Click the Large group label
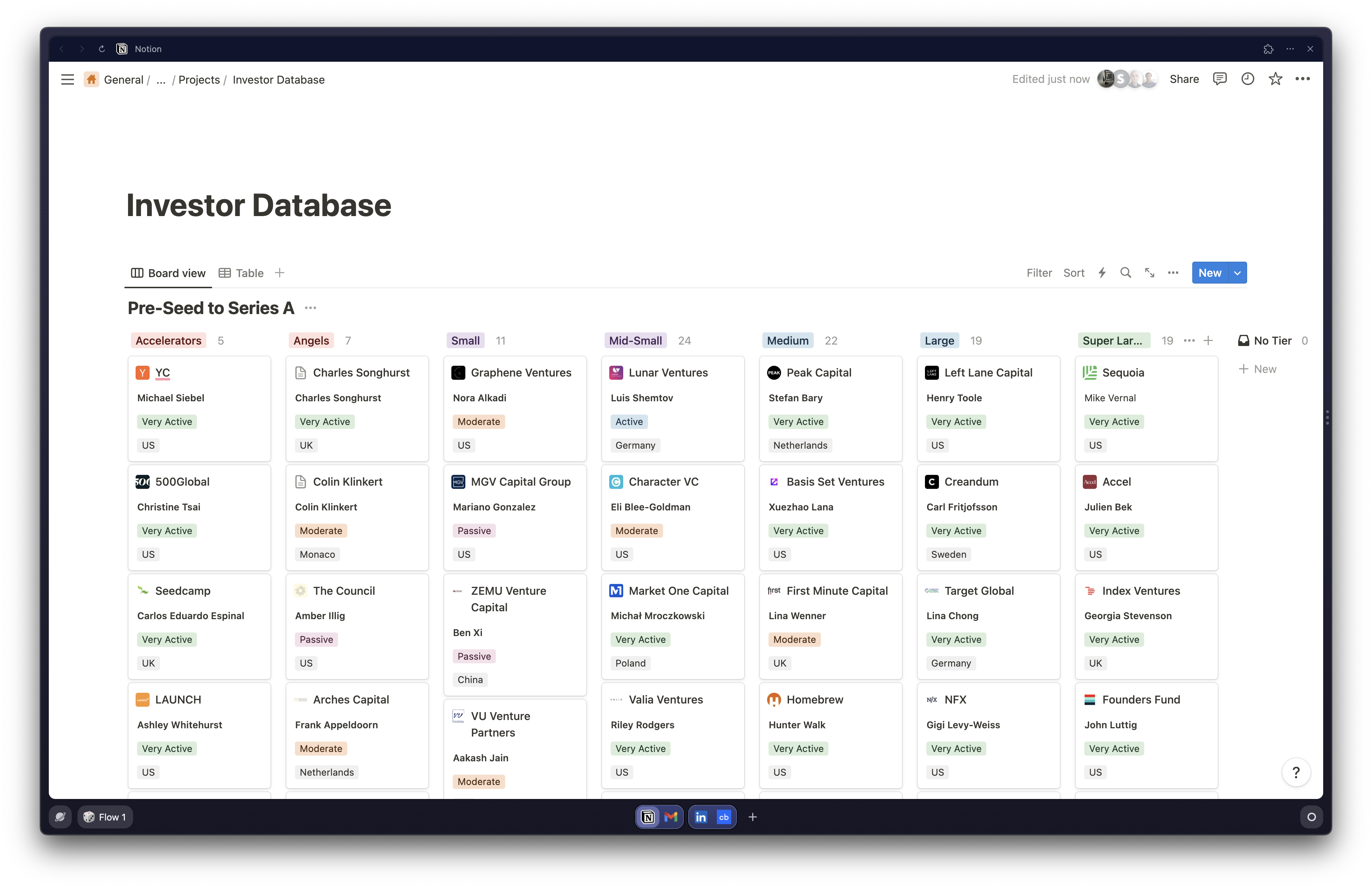1372x888 pixels. (939, 341)
